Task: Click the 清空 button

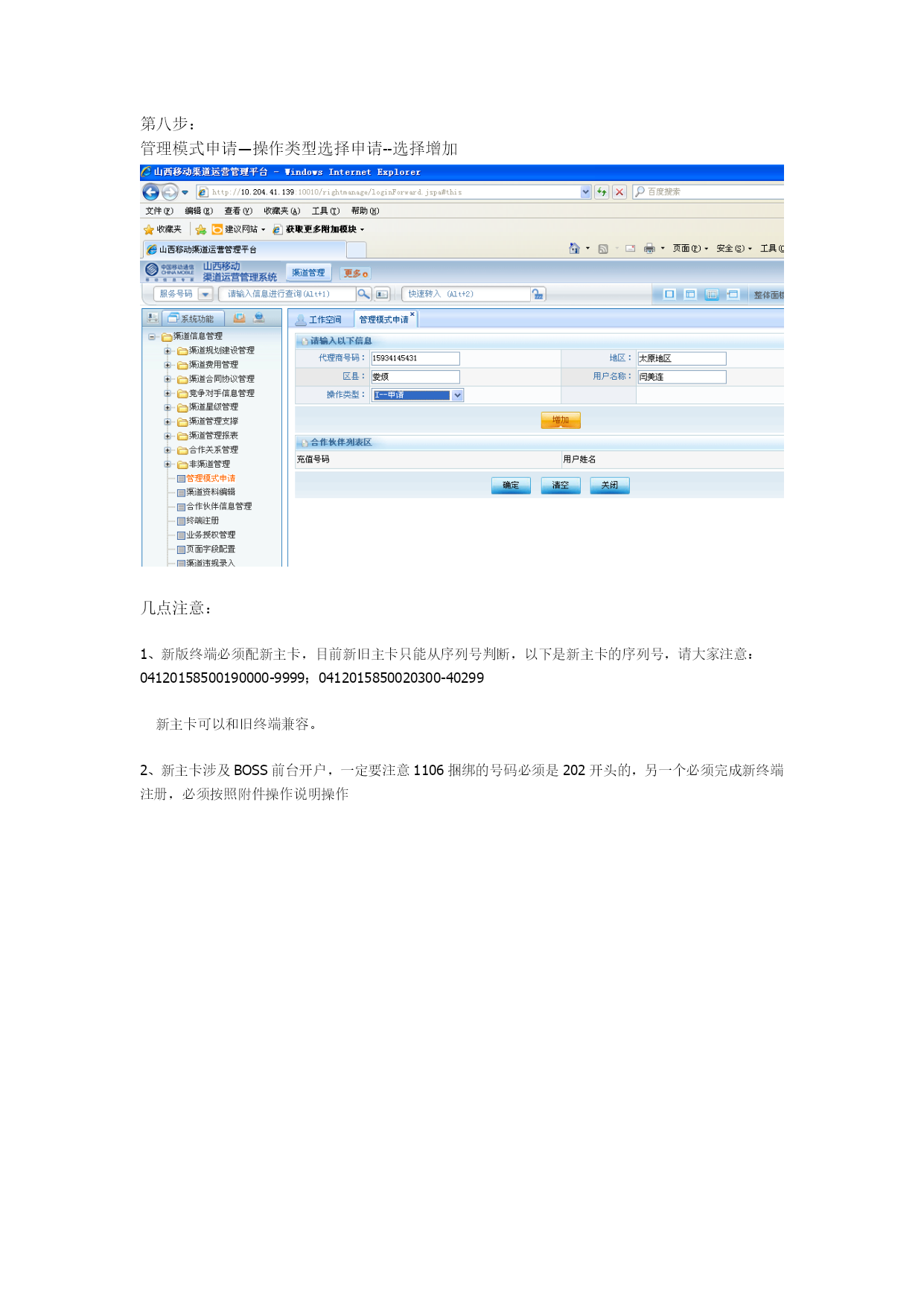Action: pyautogui.click(x=561, y=485)
